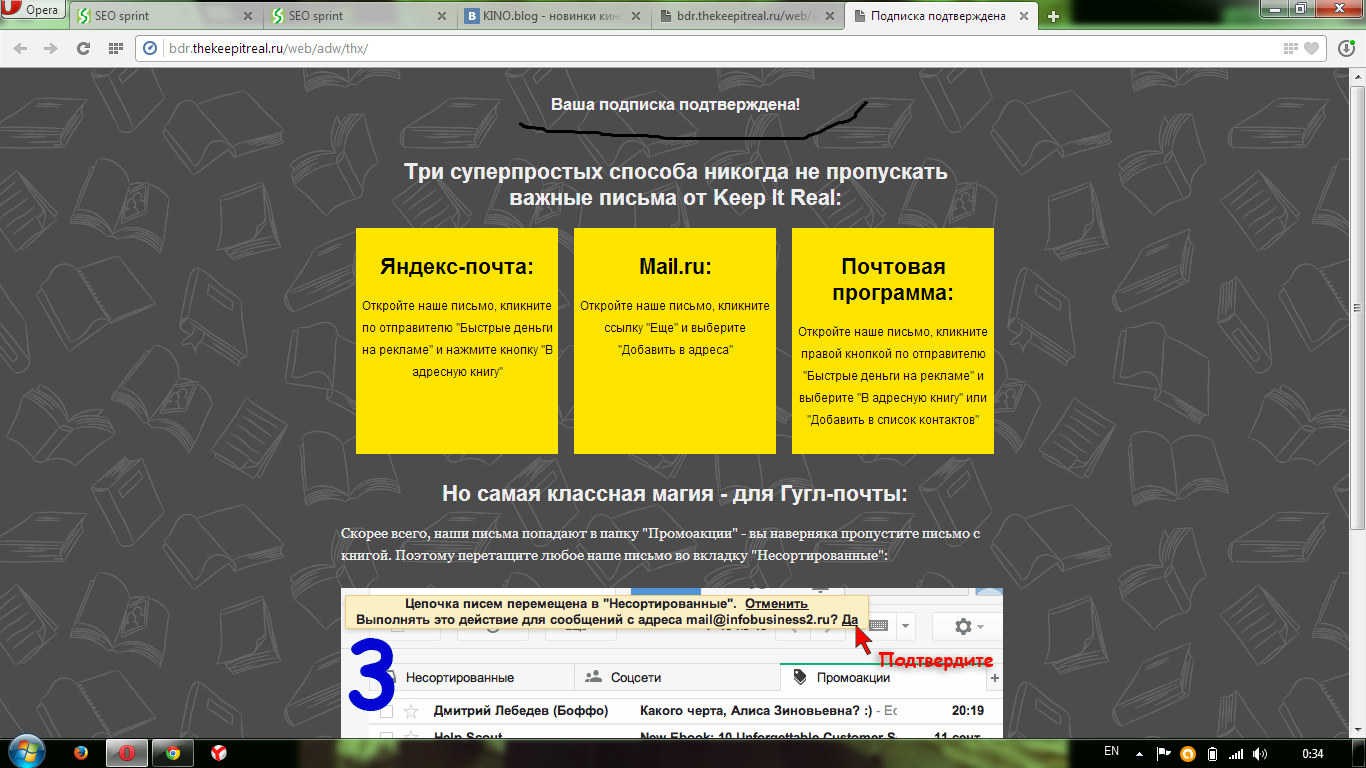Screen dimensions: 1366x768
Task: Close the bdr.thekeepitreal.ru/web tab
Action: [831, 16]
